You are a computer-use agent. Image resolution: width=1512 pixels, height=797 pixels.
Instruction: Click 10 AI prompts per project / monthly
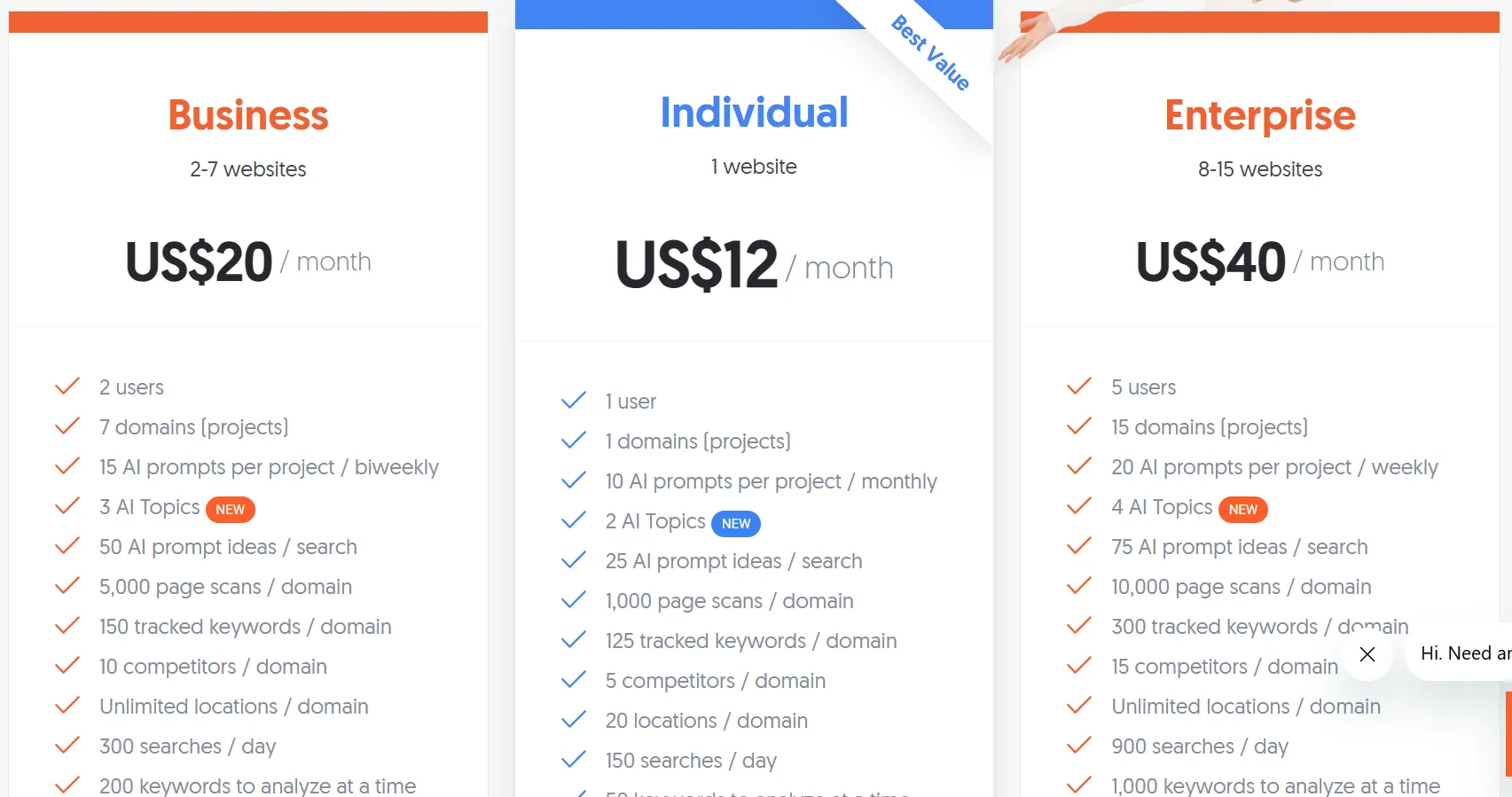point(771,481)
